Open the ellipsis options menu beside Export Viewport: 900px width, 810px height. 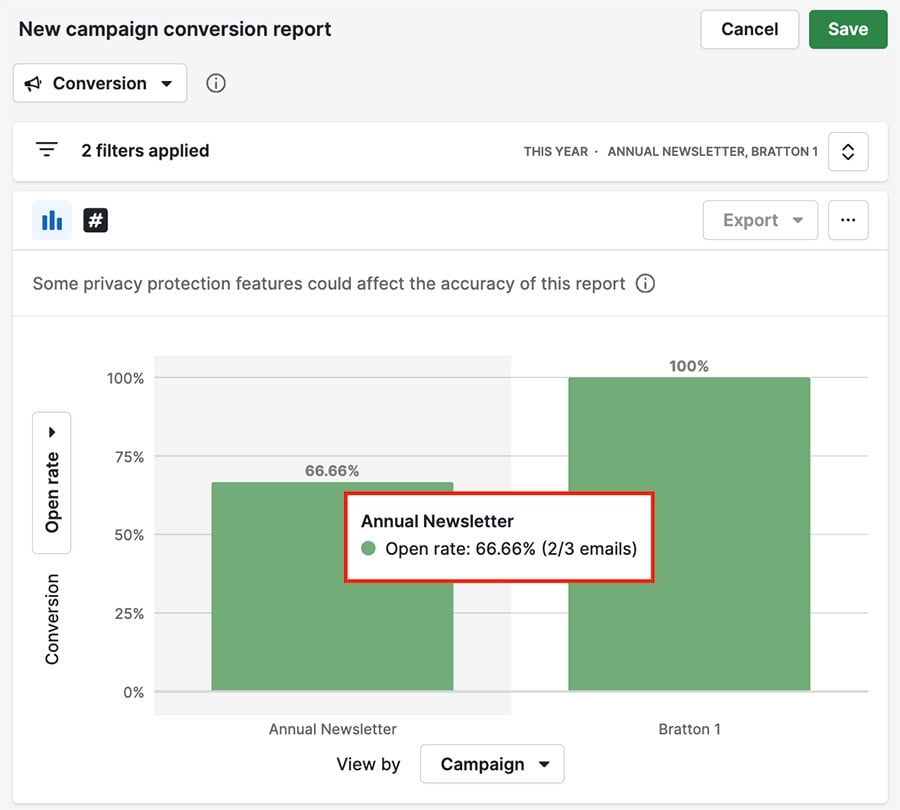(x=848, y=220)
